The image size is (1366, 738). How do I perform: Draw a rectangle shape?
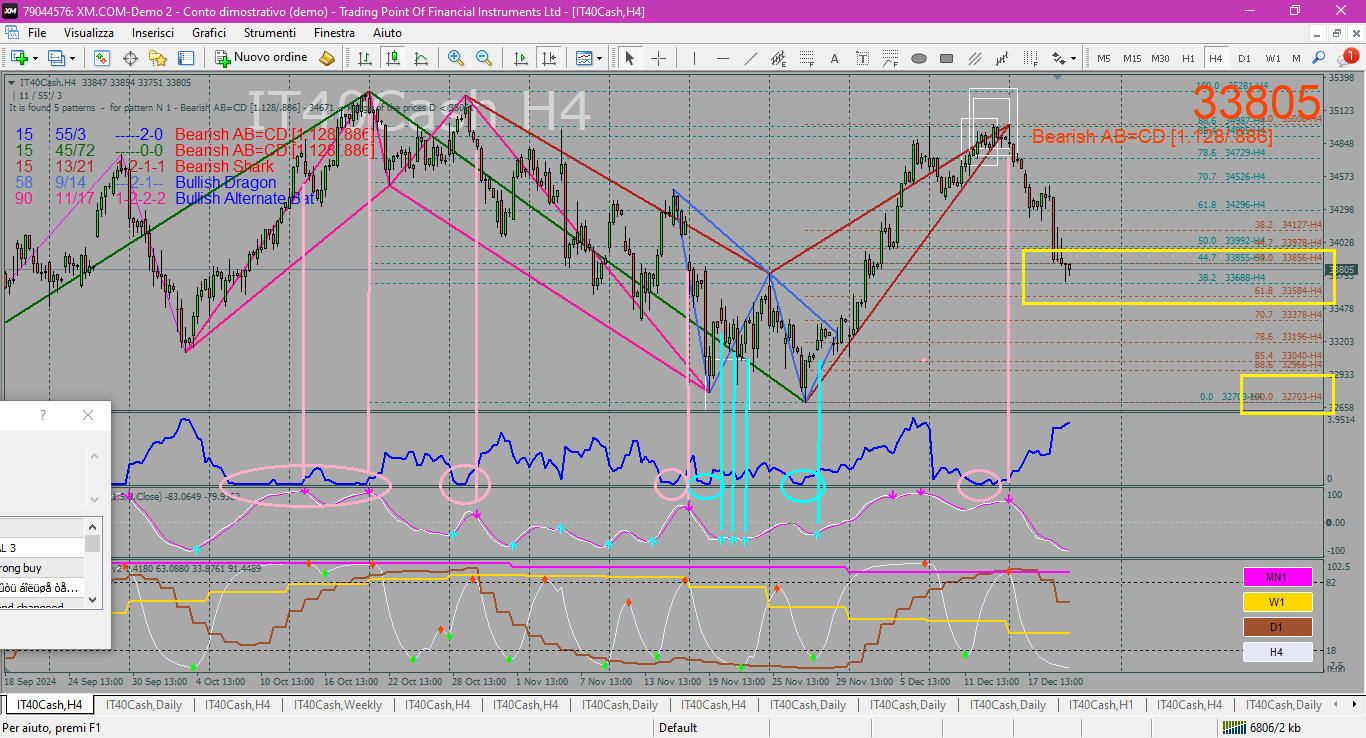pos(947,58)
